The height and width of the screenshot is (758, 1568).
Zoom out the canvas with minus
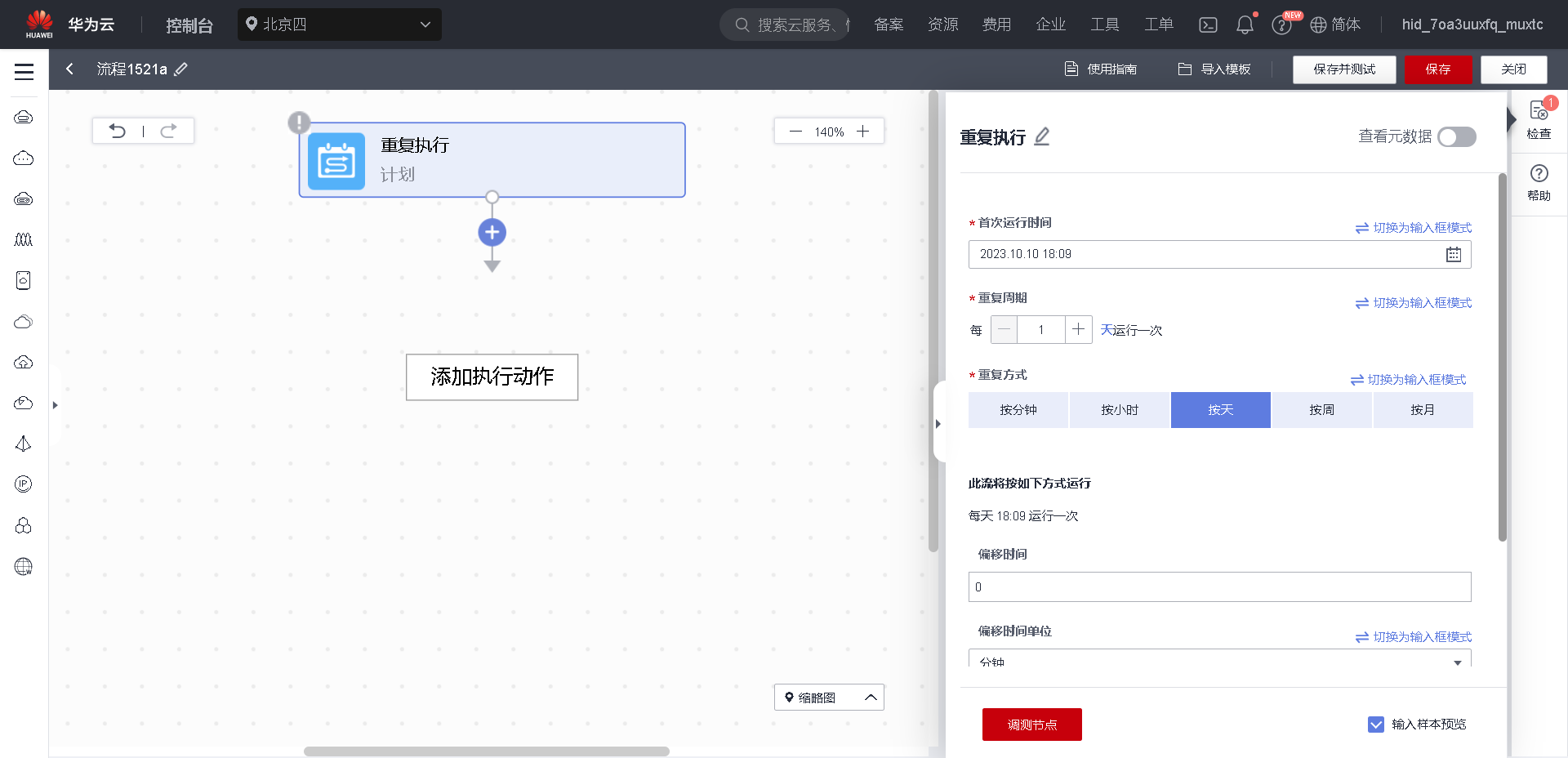(x=795, y=132)
